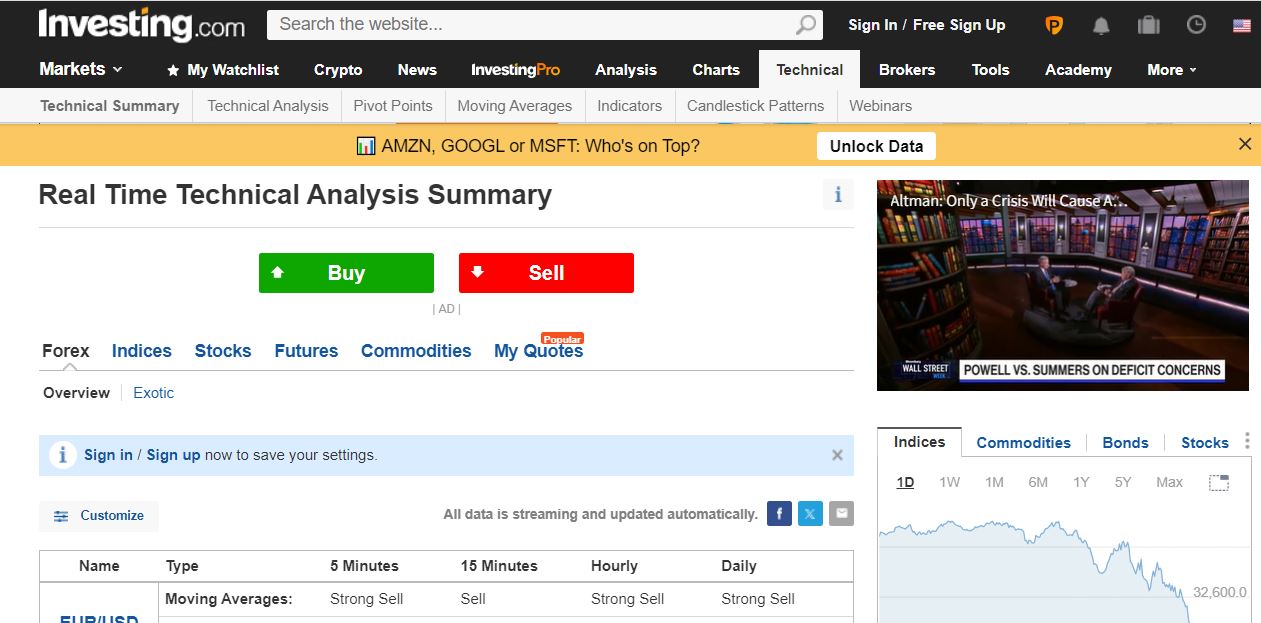
Task: Set chart range to Max
Action: coord(1169,482)
